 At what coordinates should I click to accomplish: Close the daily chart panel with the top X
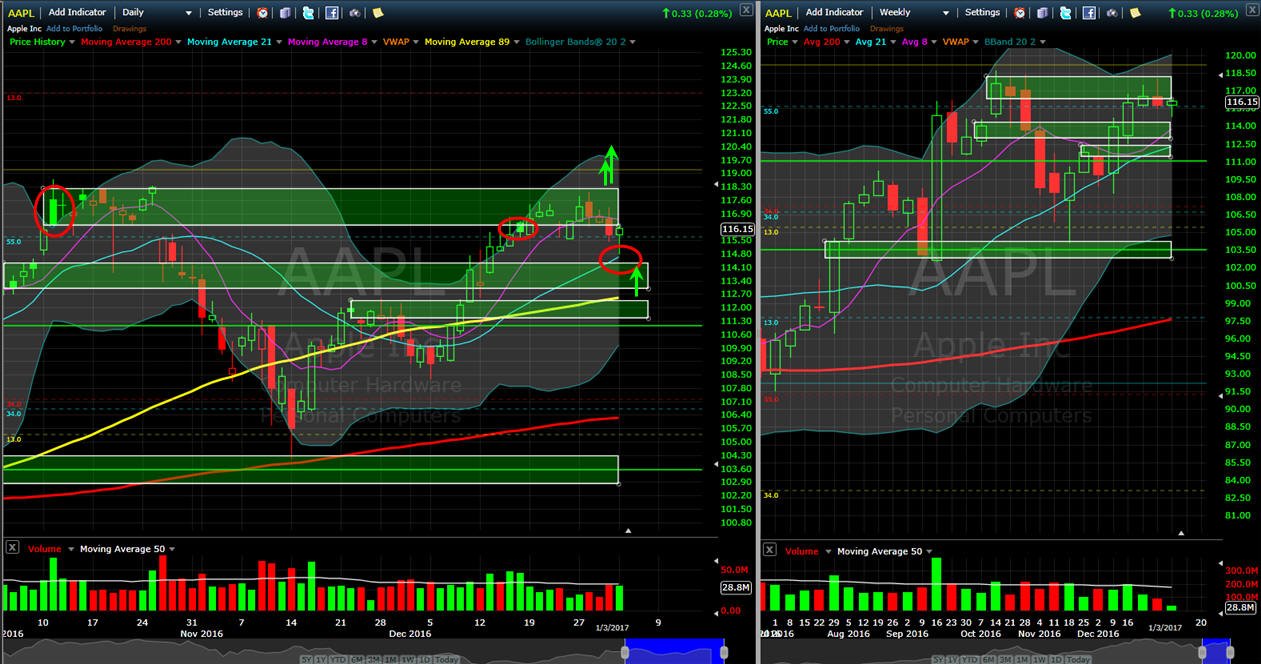click(x=746, y=9)
